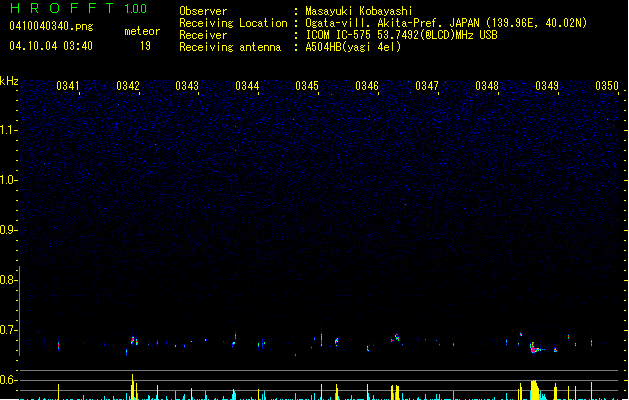Click the 0344 time marker
This screenshot has width=629, height=400.
click(247, 86)
